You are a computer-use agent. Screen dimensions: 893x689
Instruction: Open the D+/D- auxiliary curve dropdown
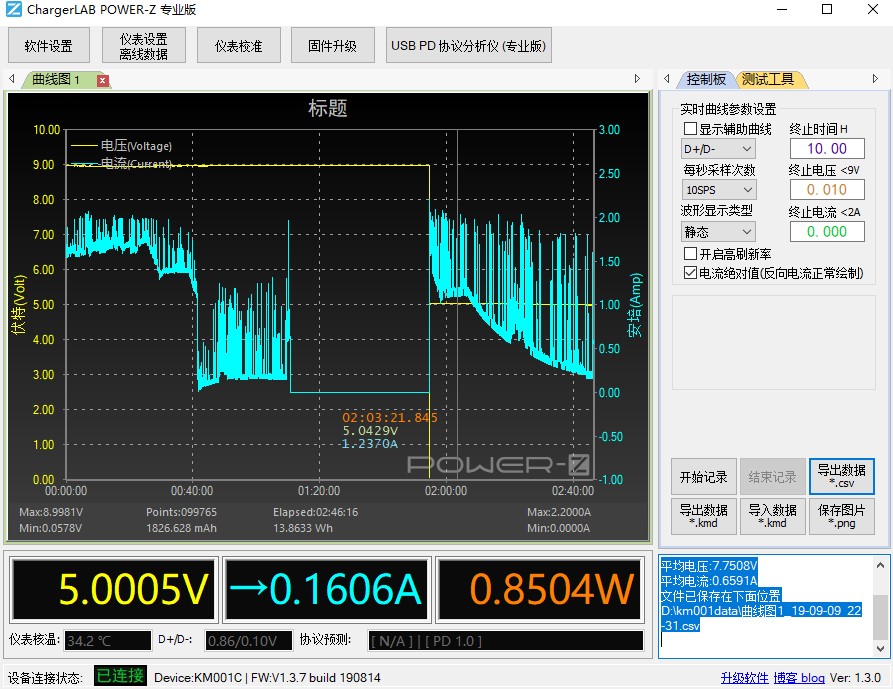(718, 149)
